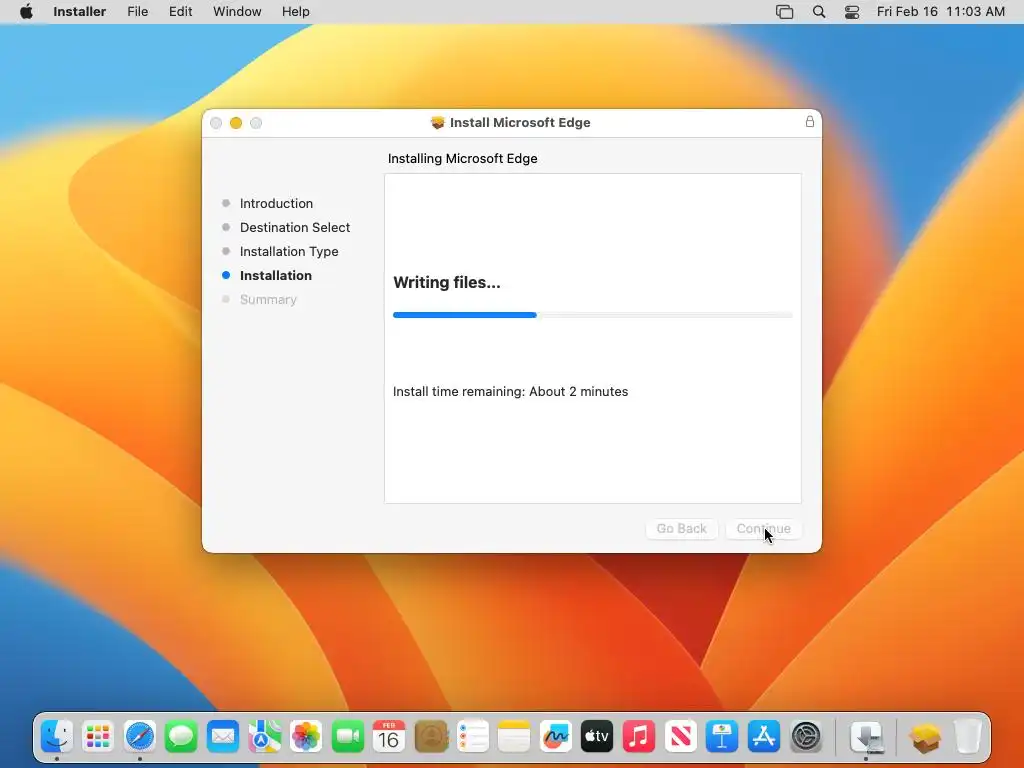The width and height of the screenshot is (1024, 768).
Task: Launch Safari from the Dock
Action: pos(140,737)
